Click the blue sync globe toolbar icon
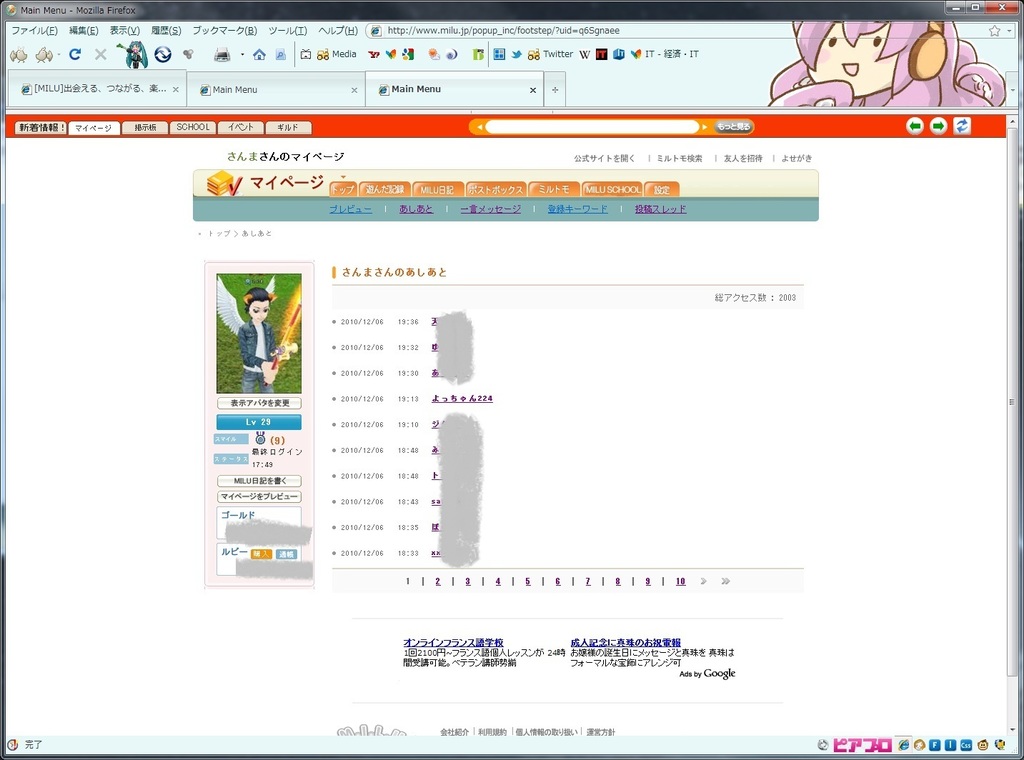Viewport: 1024px width, 760px height. [163, 54]
